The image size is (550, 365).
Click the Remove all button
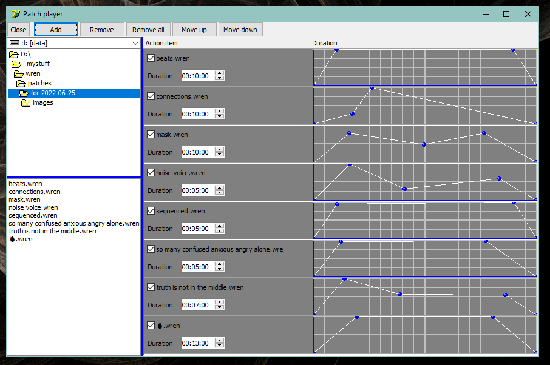[x=148, y=29]
